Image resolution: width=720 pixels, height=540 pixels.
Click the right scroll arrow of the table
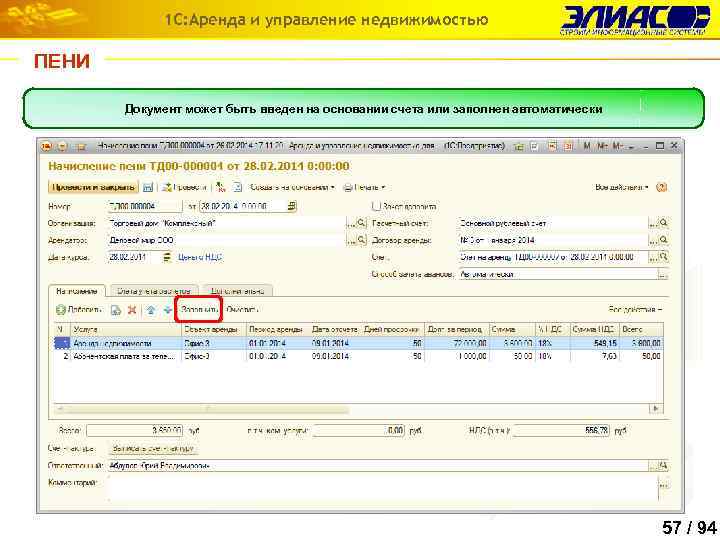tap(657, 408)
